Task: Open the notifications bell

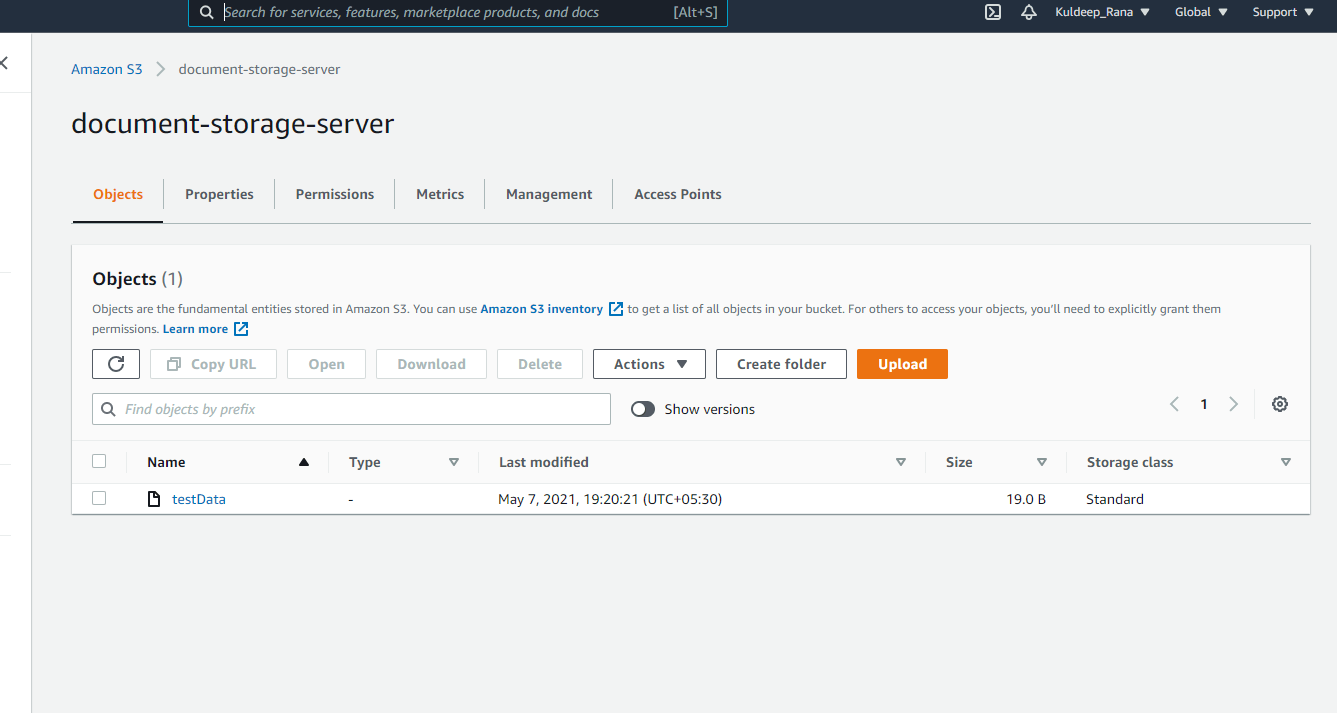Action: (x=1029, y=12)
